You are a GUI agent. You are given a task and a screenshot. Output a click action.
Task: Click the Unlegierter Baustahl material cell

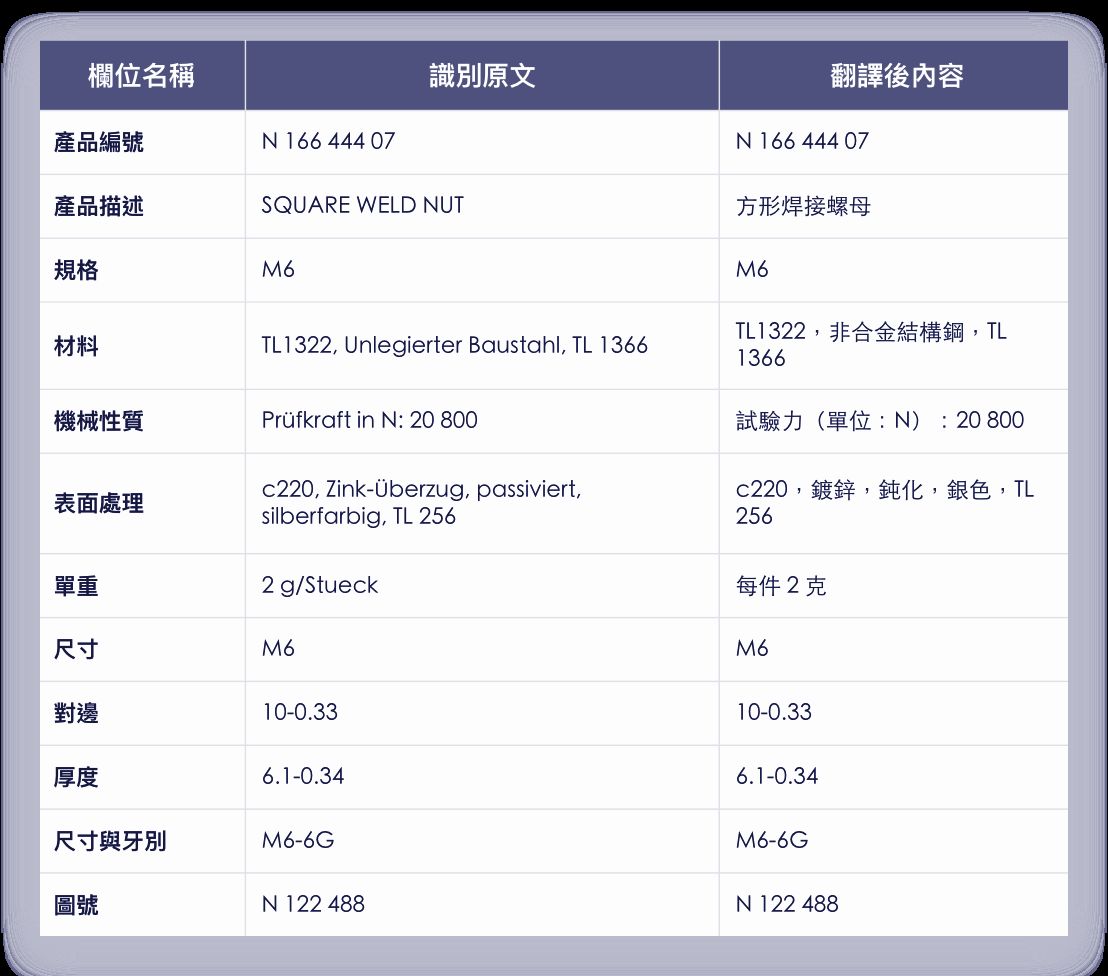click(x=482, y=346)
